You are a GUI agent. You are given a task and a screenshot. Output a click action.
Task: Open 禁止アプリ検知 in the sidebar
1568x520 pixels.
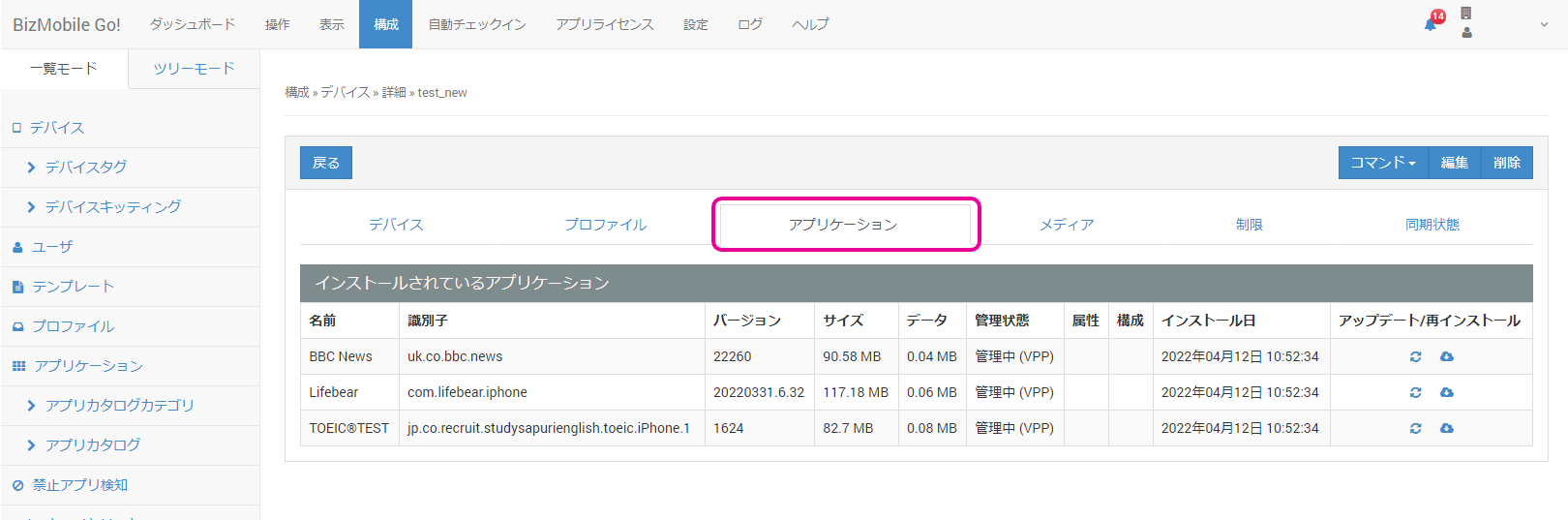pos(79,485)
